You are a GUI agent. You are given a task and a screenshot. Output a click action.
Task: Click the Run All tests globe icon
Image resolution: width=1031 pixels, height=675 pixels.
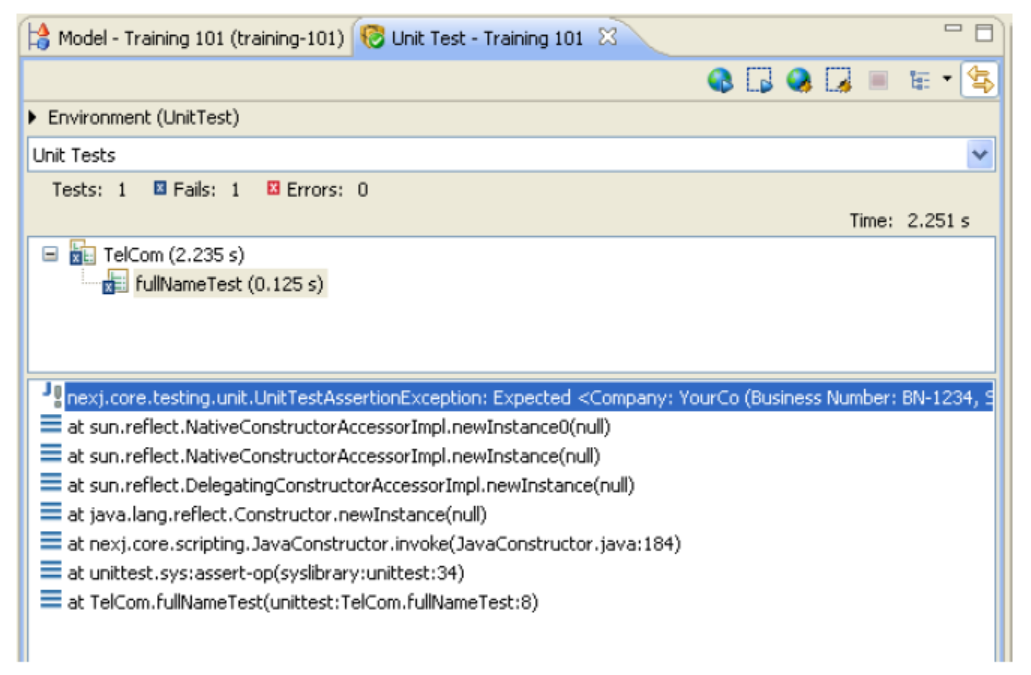click(720, 81)
